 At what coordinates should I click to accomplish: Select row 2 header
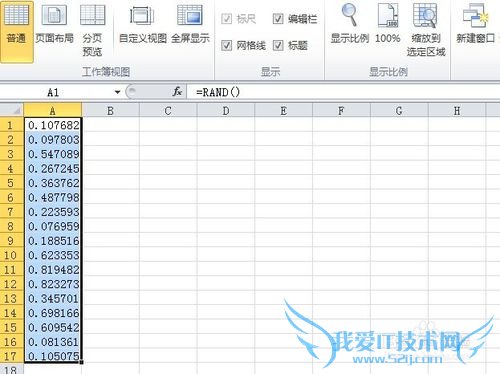[12, 139]
